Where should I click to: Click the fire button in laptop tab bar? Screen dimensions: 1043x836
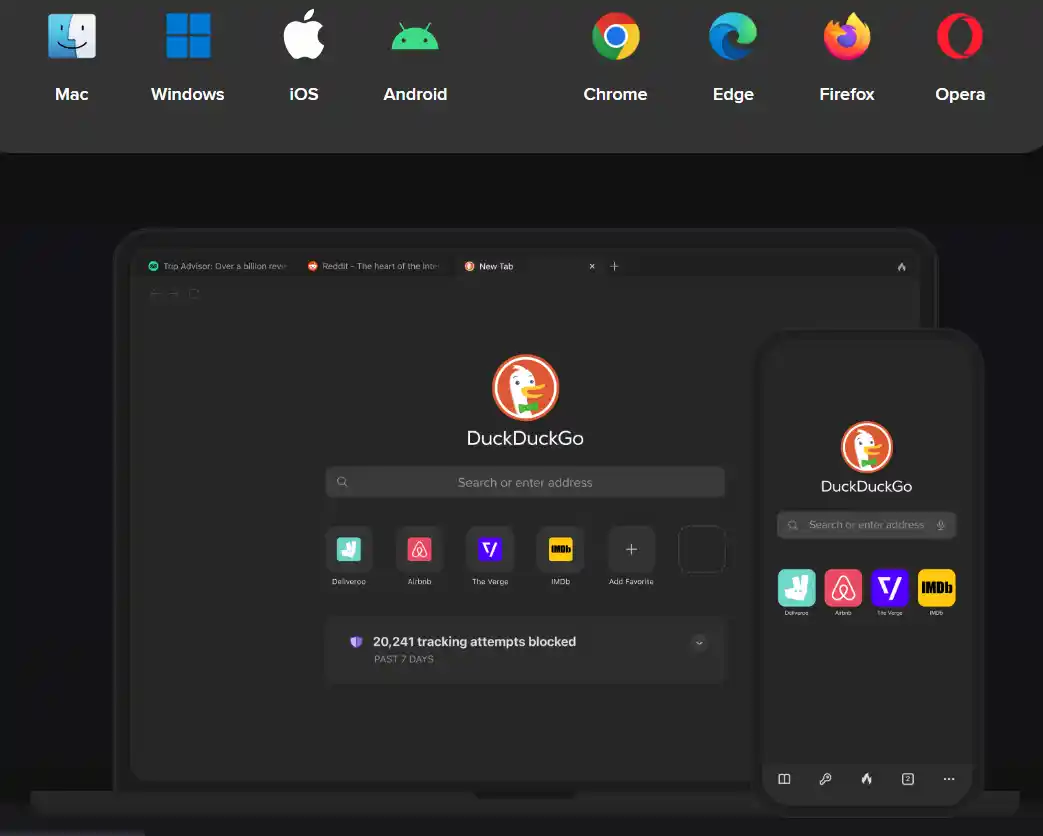pos(902,267)
